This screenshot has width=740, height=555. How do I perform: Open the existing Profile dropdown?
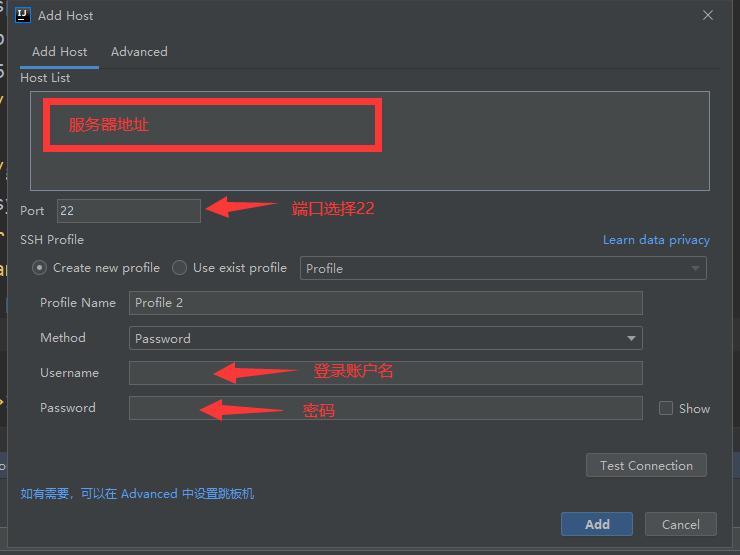click(503, 268)
